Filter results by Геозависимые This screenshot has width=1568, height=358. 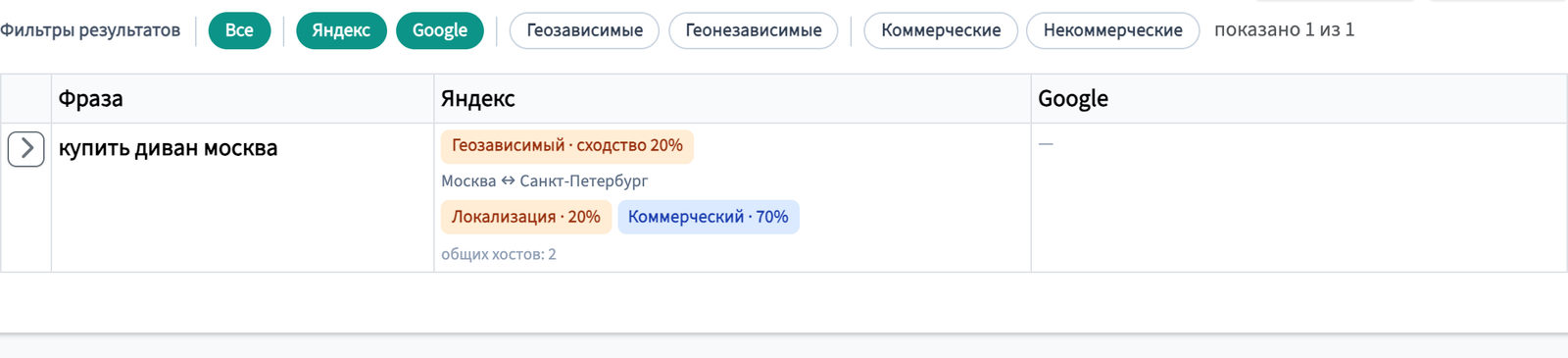coord(585,30)
